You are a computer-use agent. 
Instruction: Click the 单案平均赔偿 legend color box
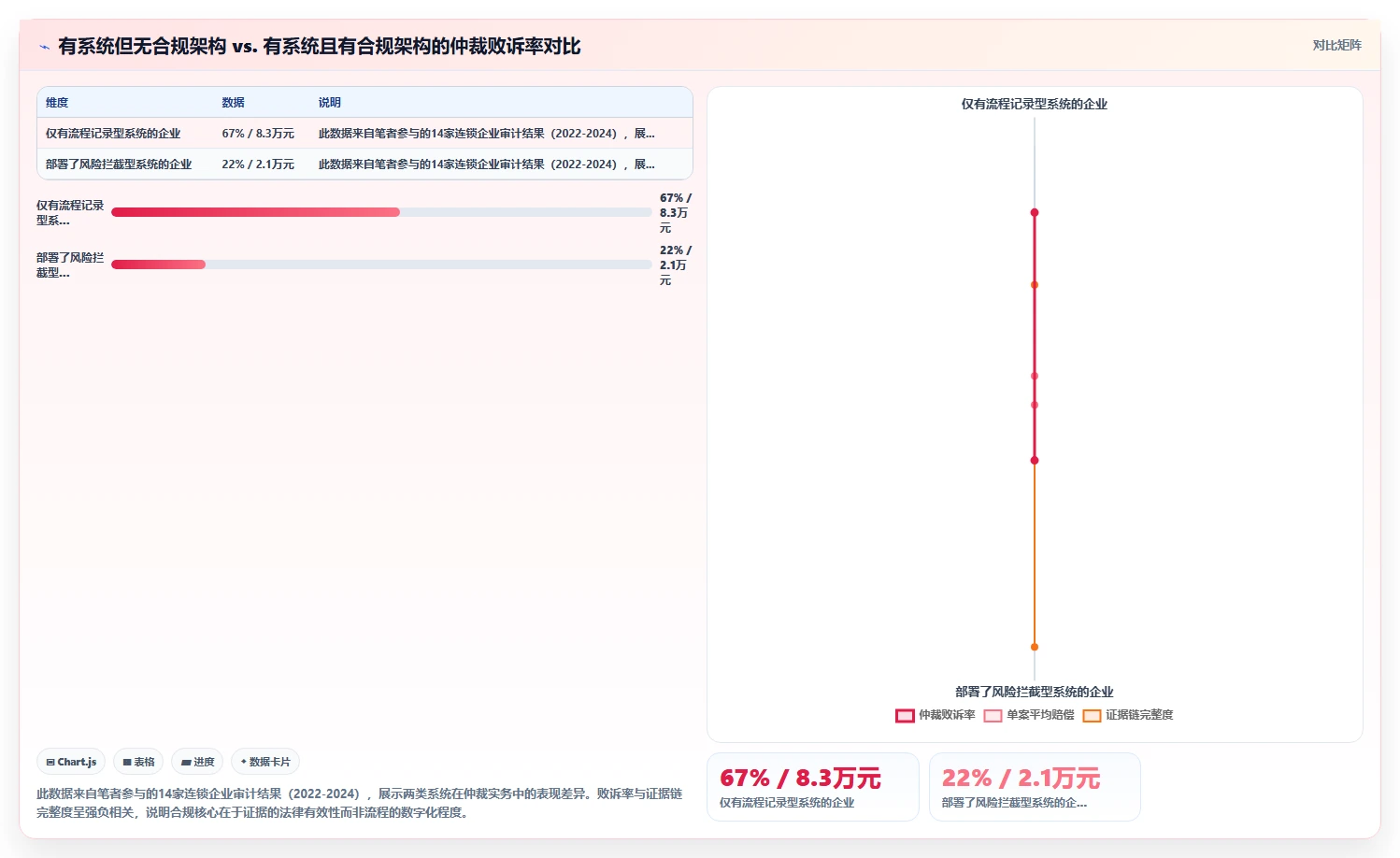993,716
